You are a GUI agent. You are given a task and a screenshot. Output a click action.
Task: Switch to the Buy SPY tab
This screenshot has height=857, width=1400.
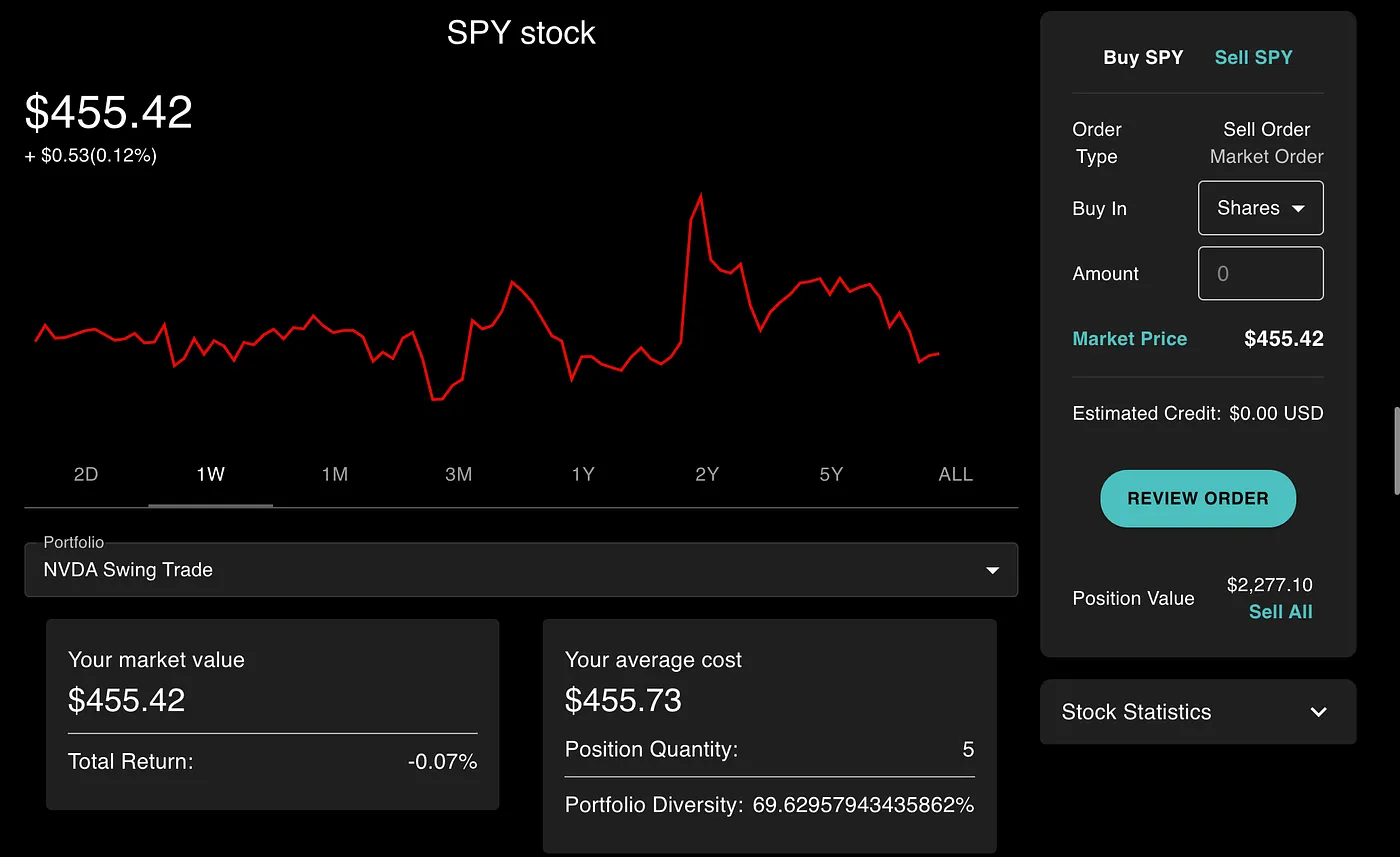1143,58
